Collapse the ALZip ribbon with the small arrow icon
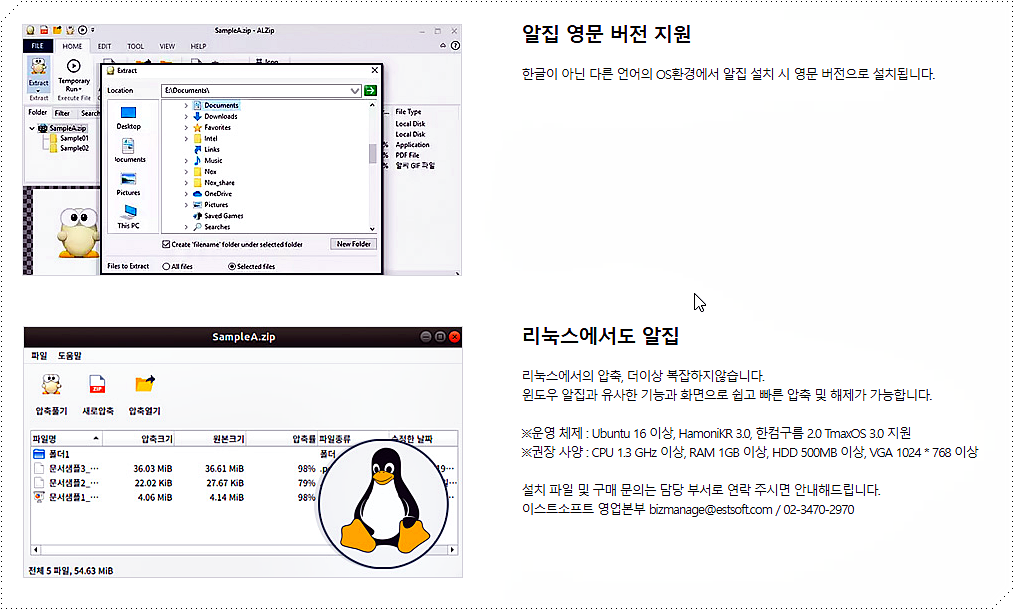Screen dimensions: 1014x610 coord(443,45)
